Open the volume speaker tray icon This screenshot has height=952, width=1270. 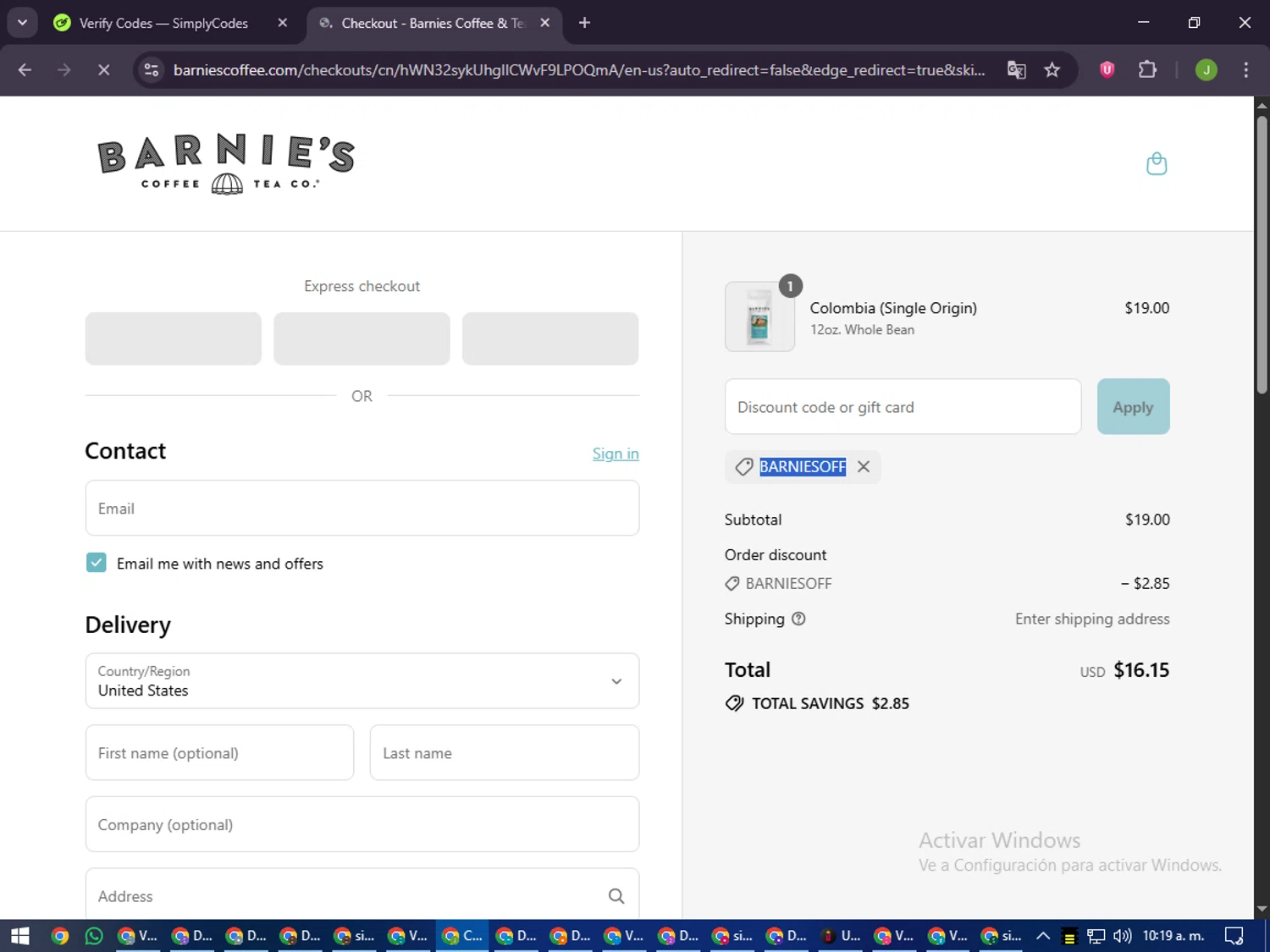coord(1123,936)
